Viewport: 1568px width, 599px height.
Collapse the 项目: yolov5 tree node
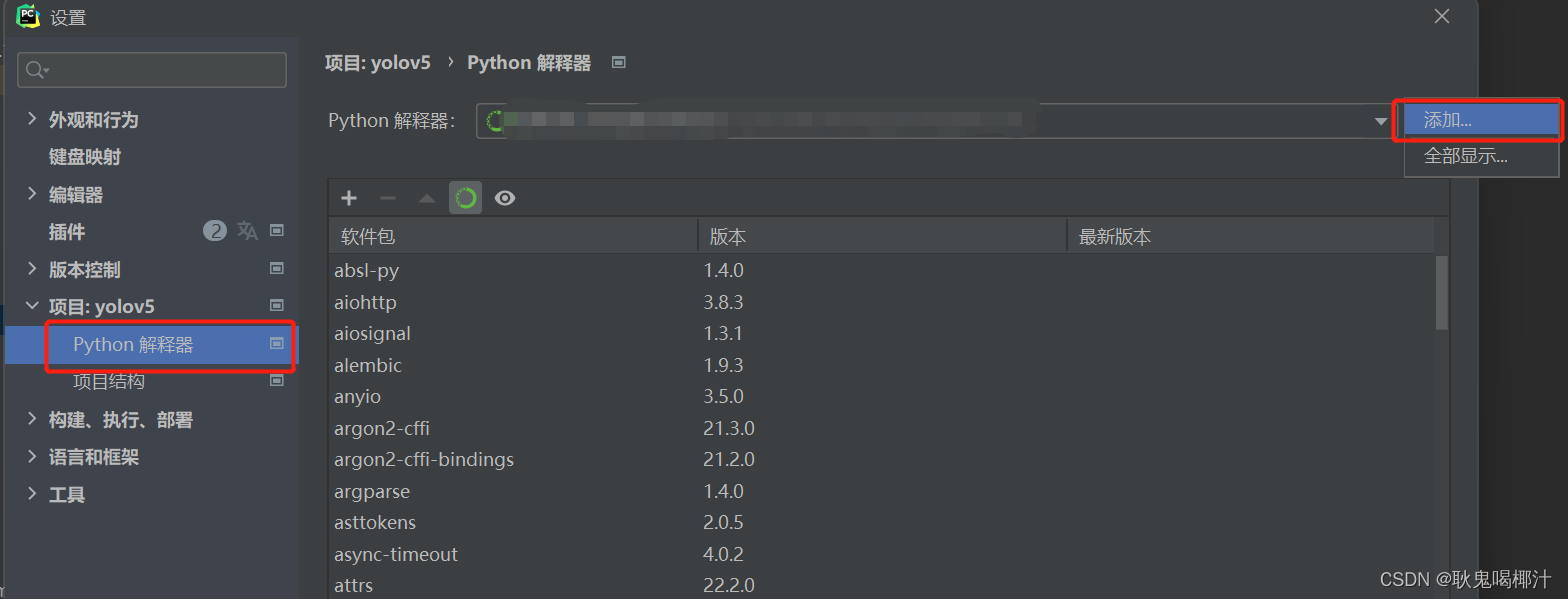(x=32, y=306)
